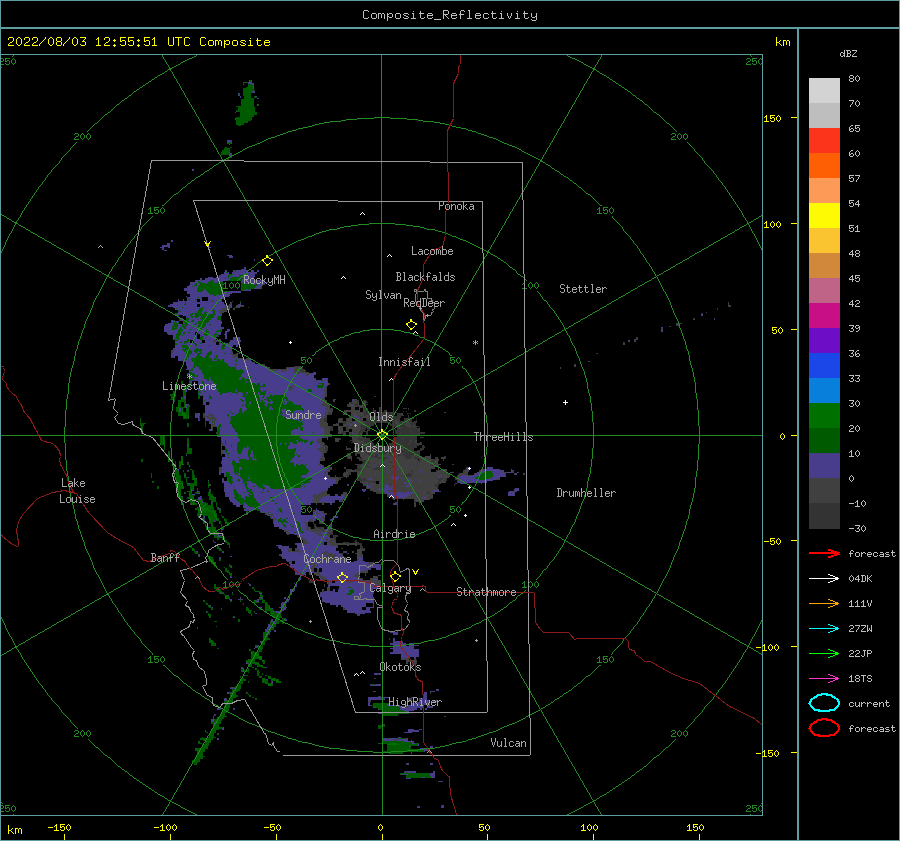Image resolution: width=900 pixels, height=841 pixels.
Task: Click the Sundre city label
Action: pos(303,414)
